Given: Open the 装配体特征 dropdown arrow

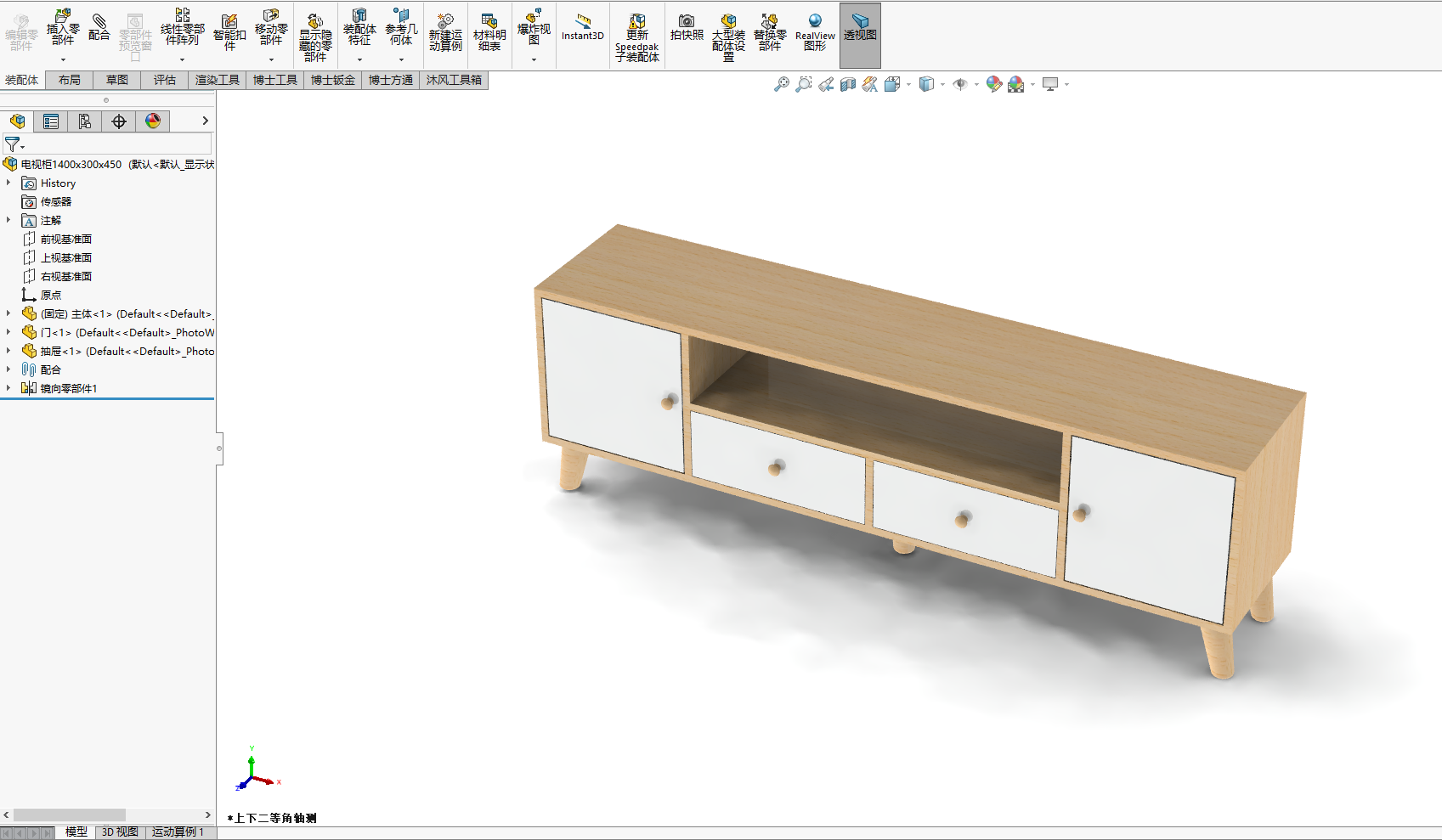Looking at the screenshot, I should coord(359,60).
